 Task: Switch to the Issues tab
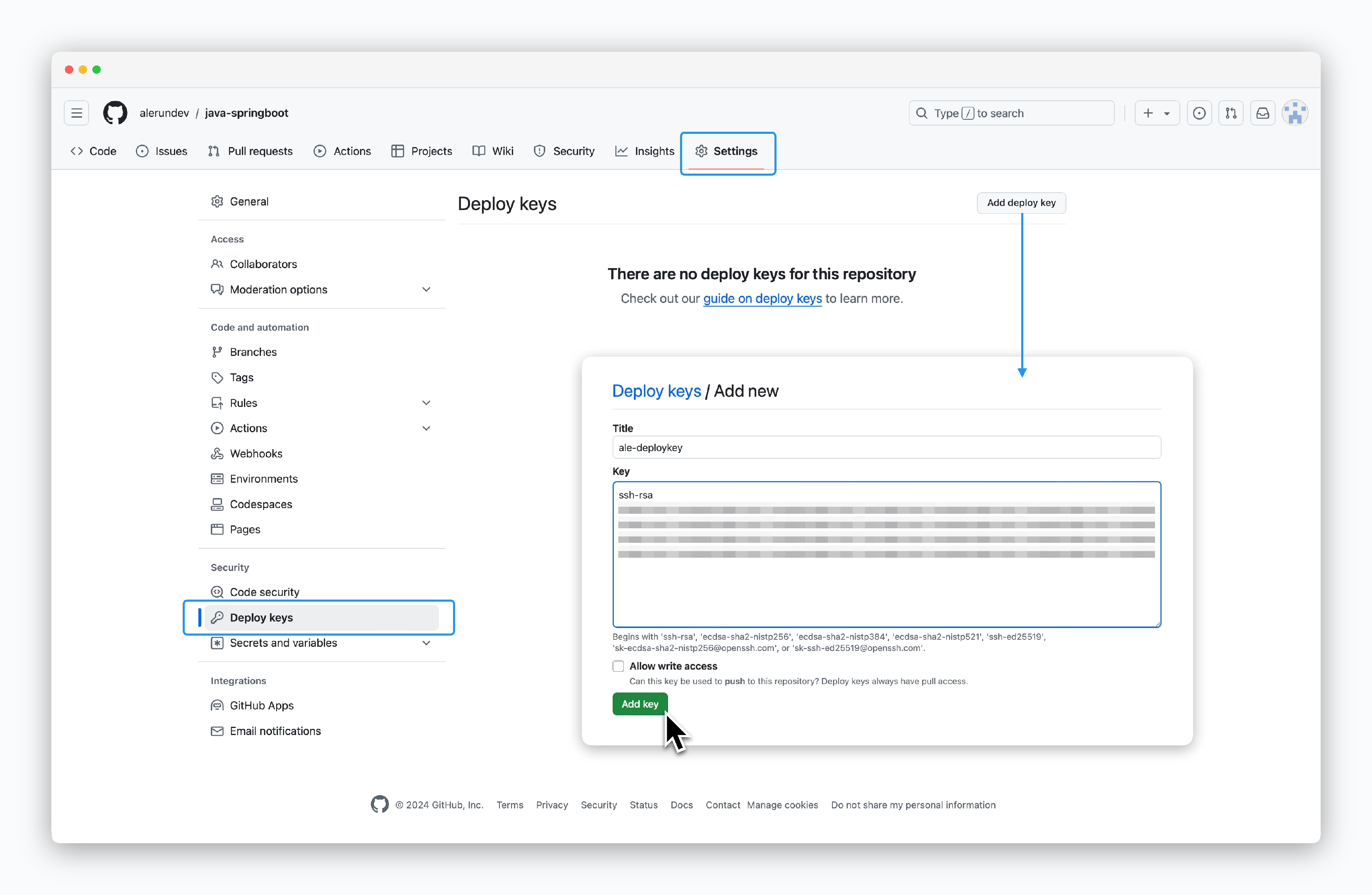click(162, 151)
